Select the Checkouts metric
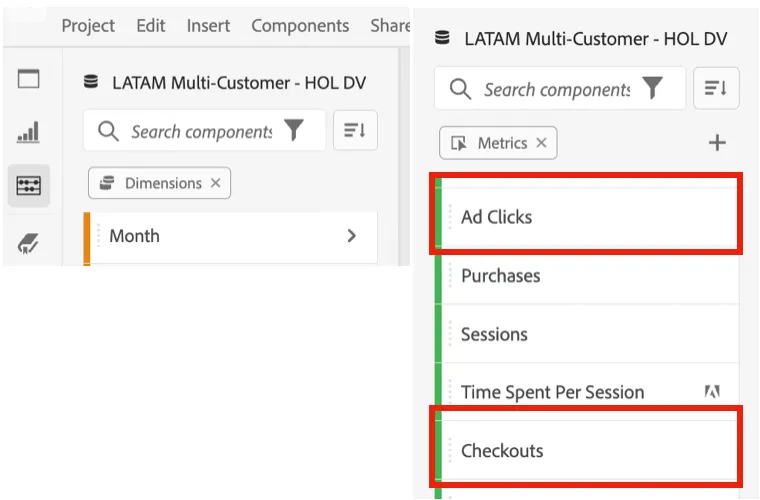The width and height of the screenshot is (760, 500). click(x=587, y=451)
